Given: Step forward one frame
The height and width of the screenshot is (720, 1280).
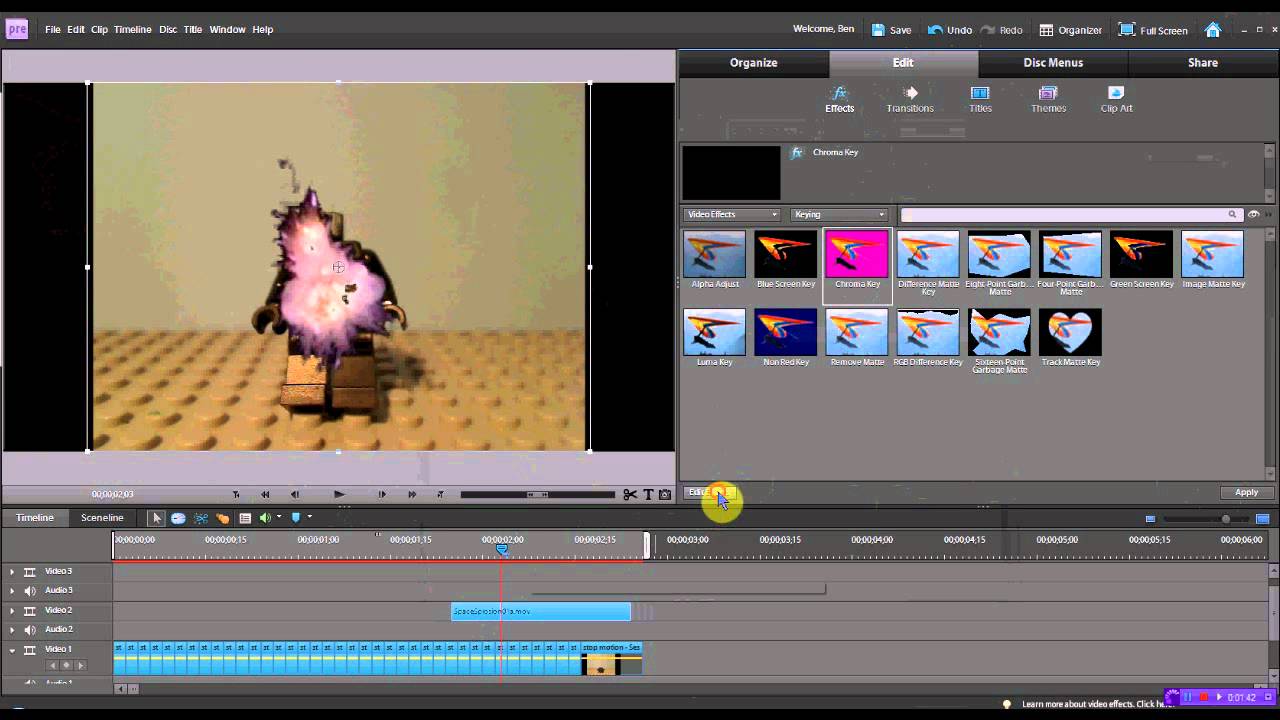Looking at the screenshot, I should click(382, 494).
